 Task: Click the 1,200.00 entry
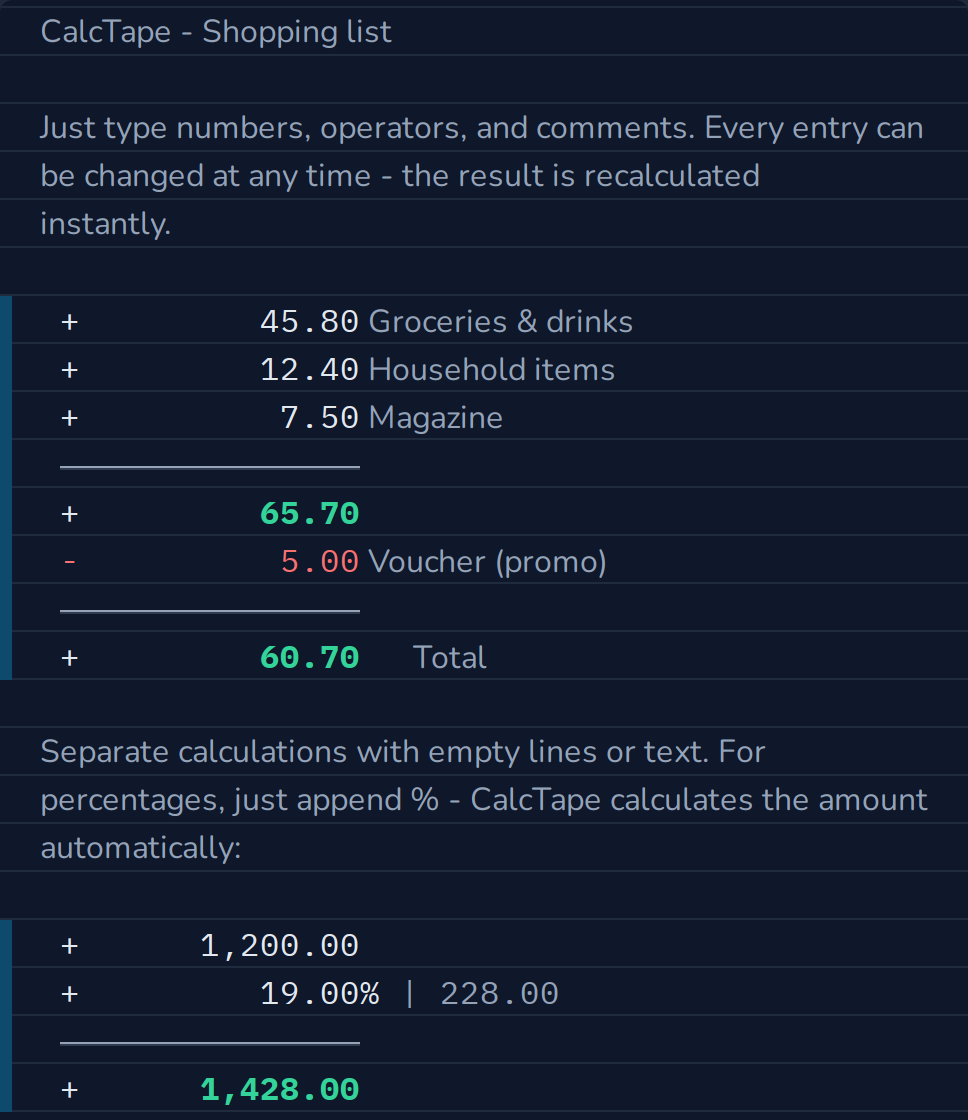(x=279, y=946)
